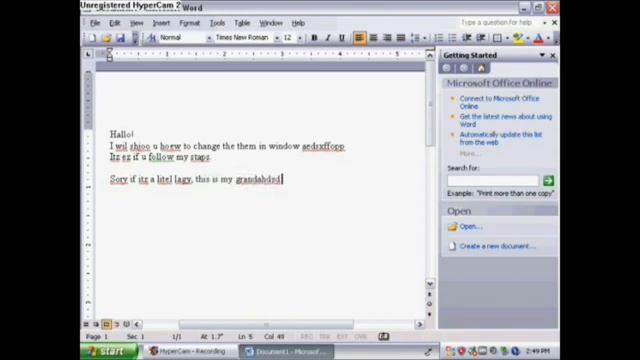Click the New Blank Document icon

pos(92,38)
